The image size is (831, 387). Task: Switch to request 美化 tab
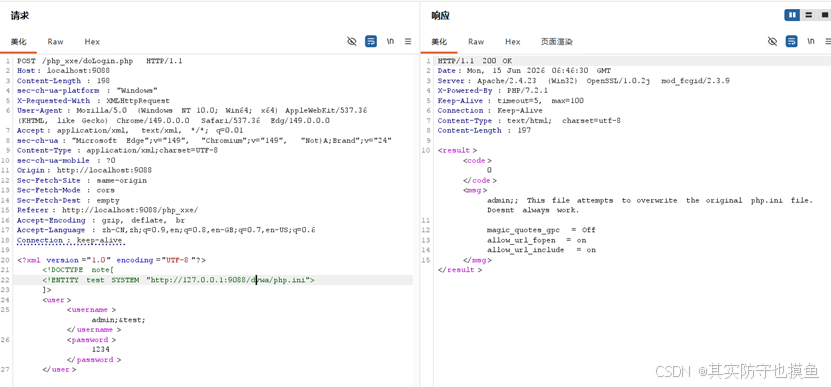point(19,42)
